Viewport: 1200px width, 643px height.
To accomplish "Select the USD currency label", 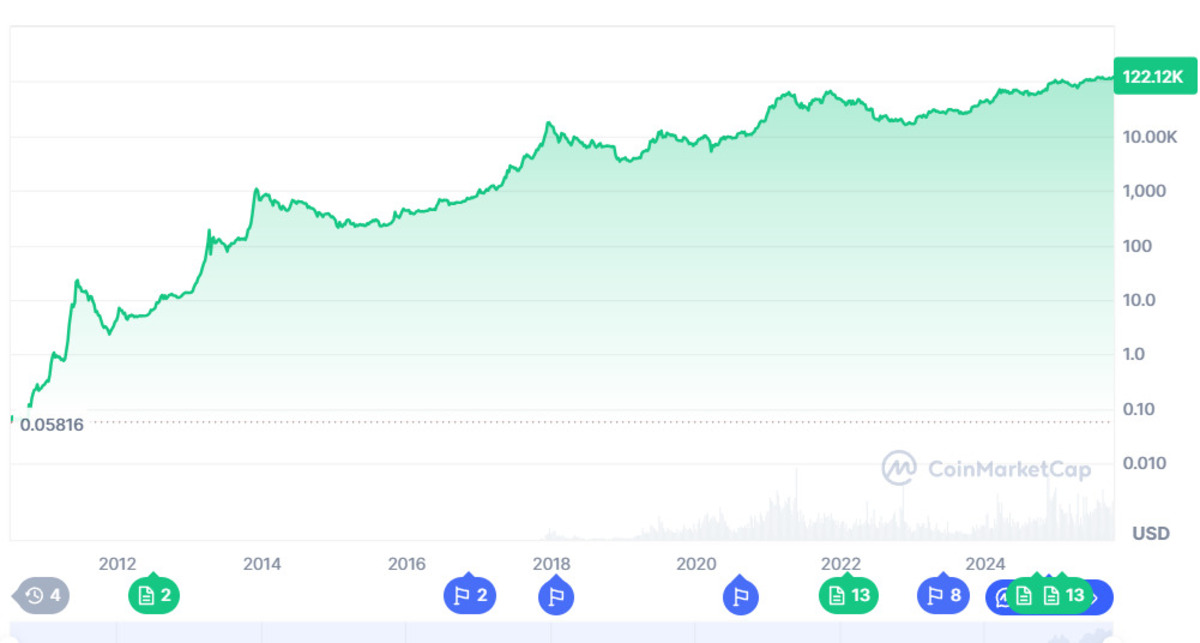I will click(x=1150, y=534).
